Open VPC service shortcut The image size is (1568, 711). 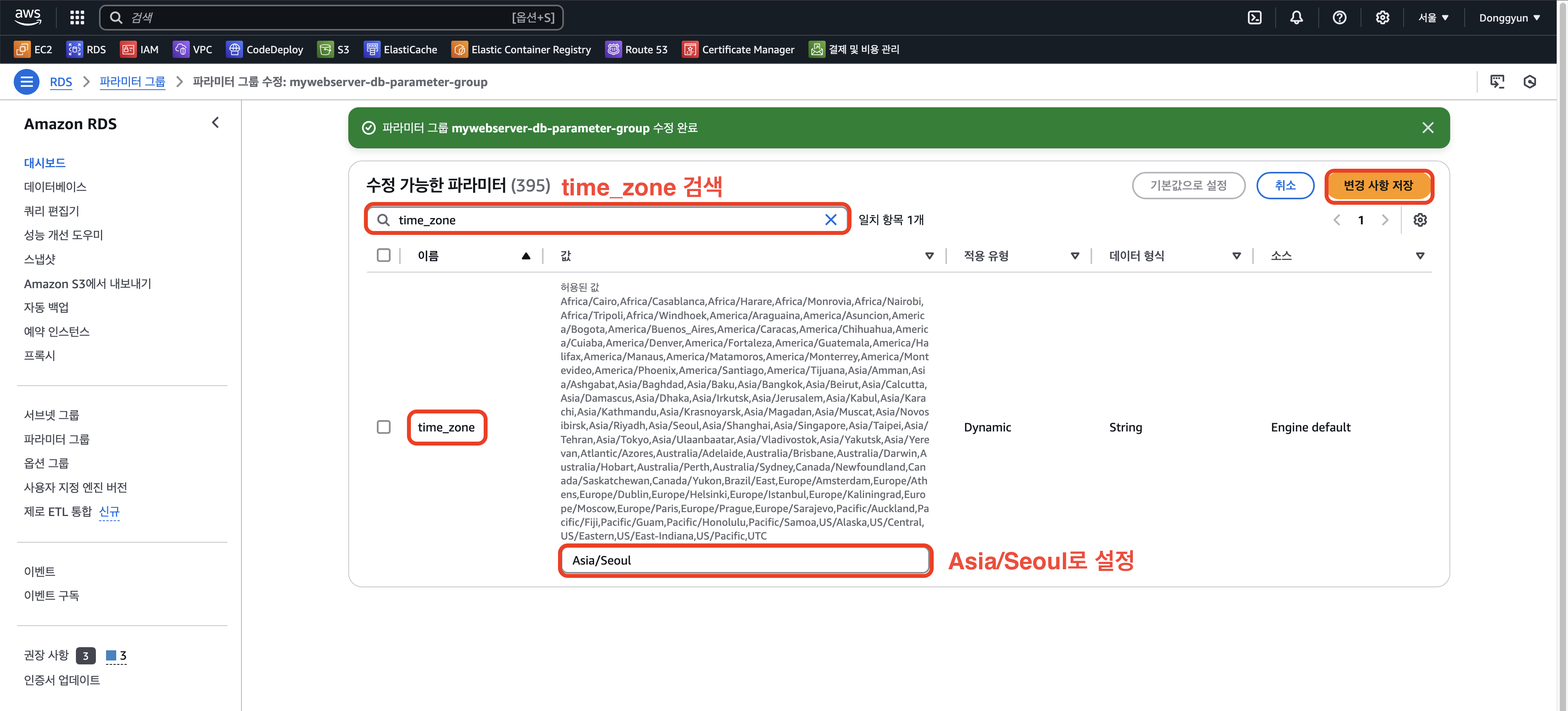(193, 49)
